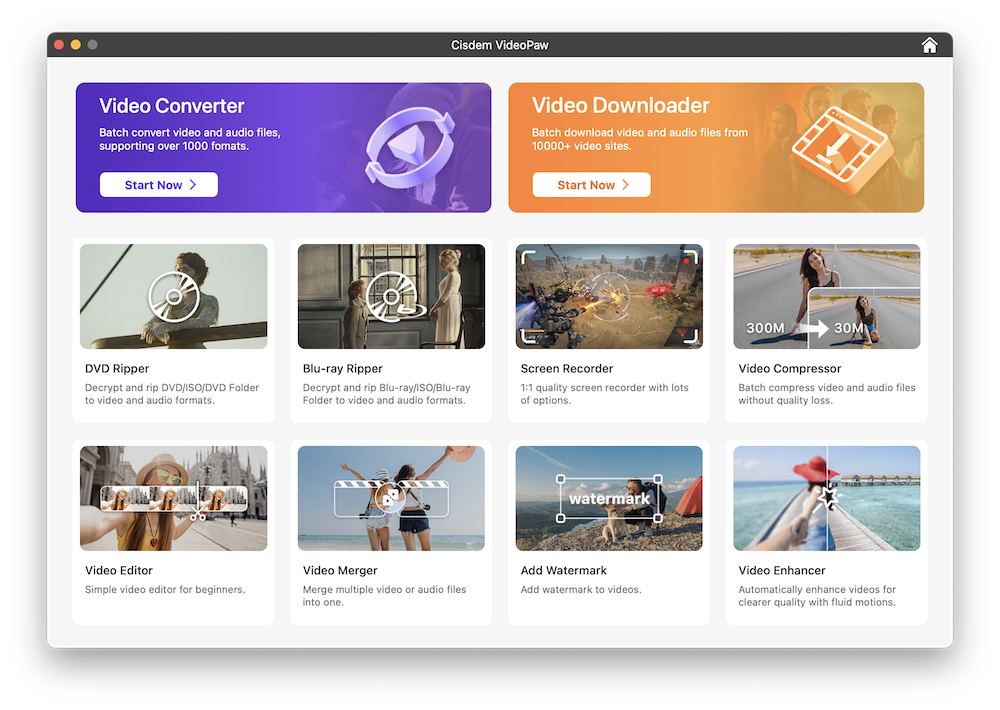Click the Screen Recorder gameplay thumbnail

(x=608, y=296)
